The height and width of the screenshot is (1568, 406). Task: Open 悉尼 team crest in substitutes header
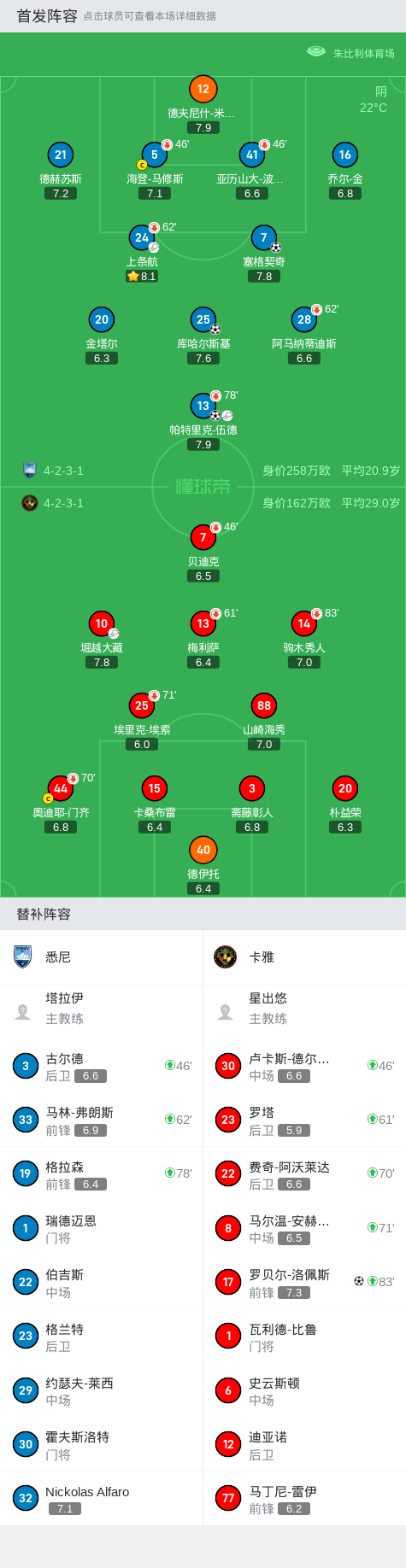(23, 957)
